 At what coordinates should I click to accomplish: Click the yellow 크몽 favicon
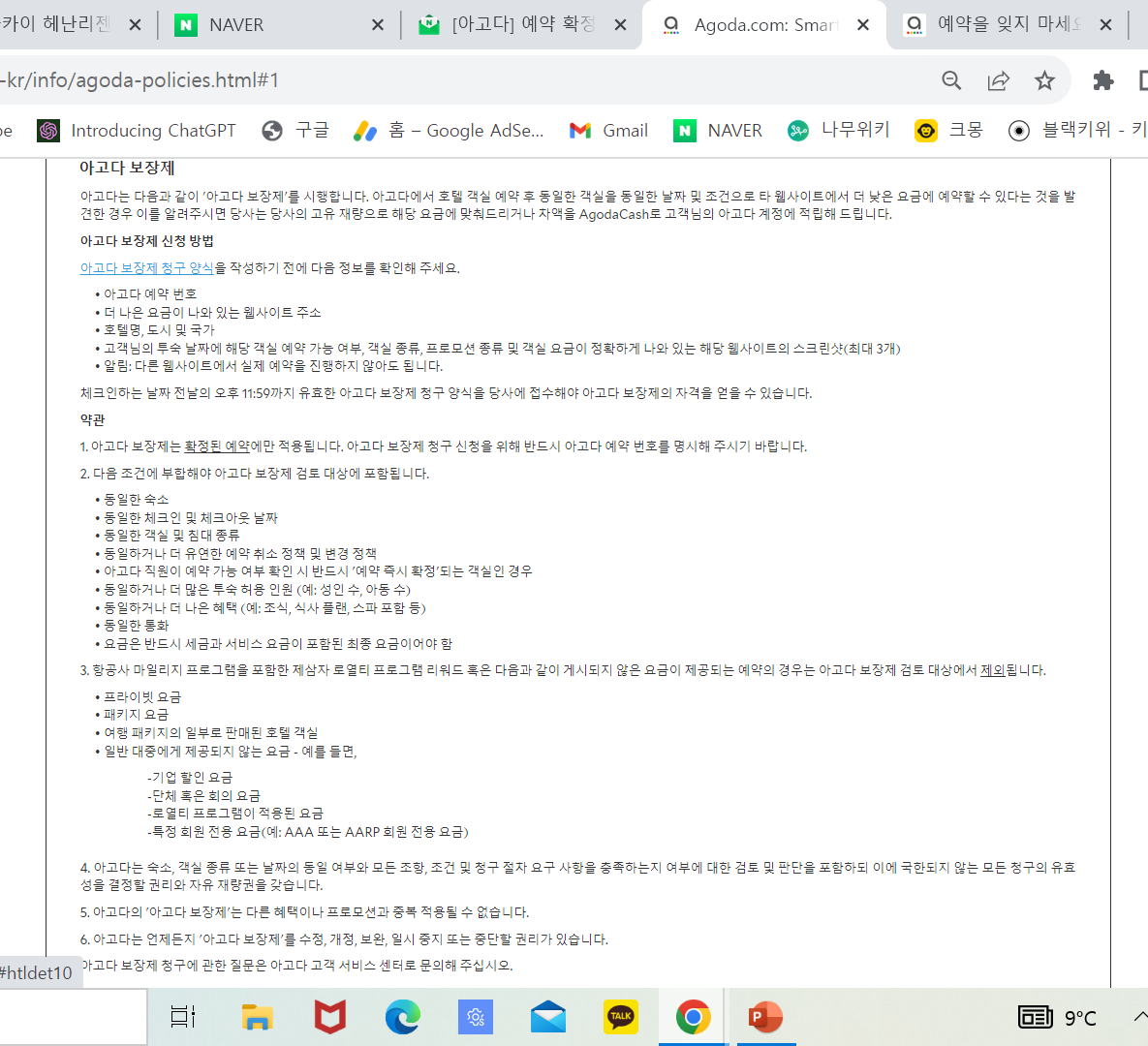coord(926,131)
